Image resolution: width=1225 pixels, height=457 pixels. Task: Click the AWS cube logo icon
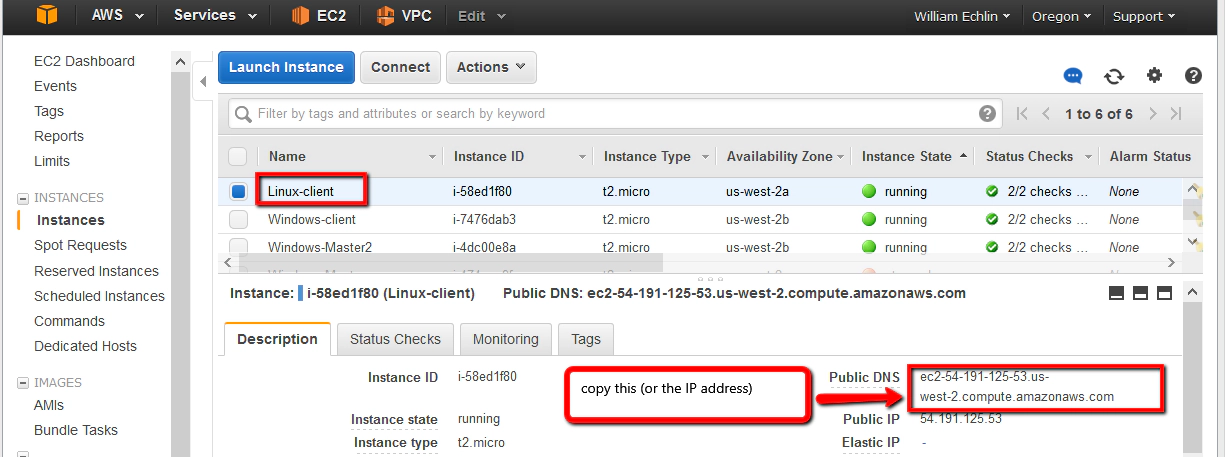[x=46, y=15]
